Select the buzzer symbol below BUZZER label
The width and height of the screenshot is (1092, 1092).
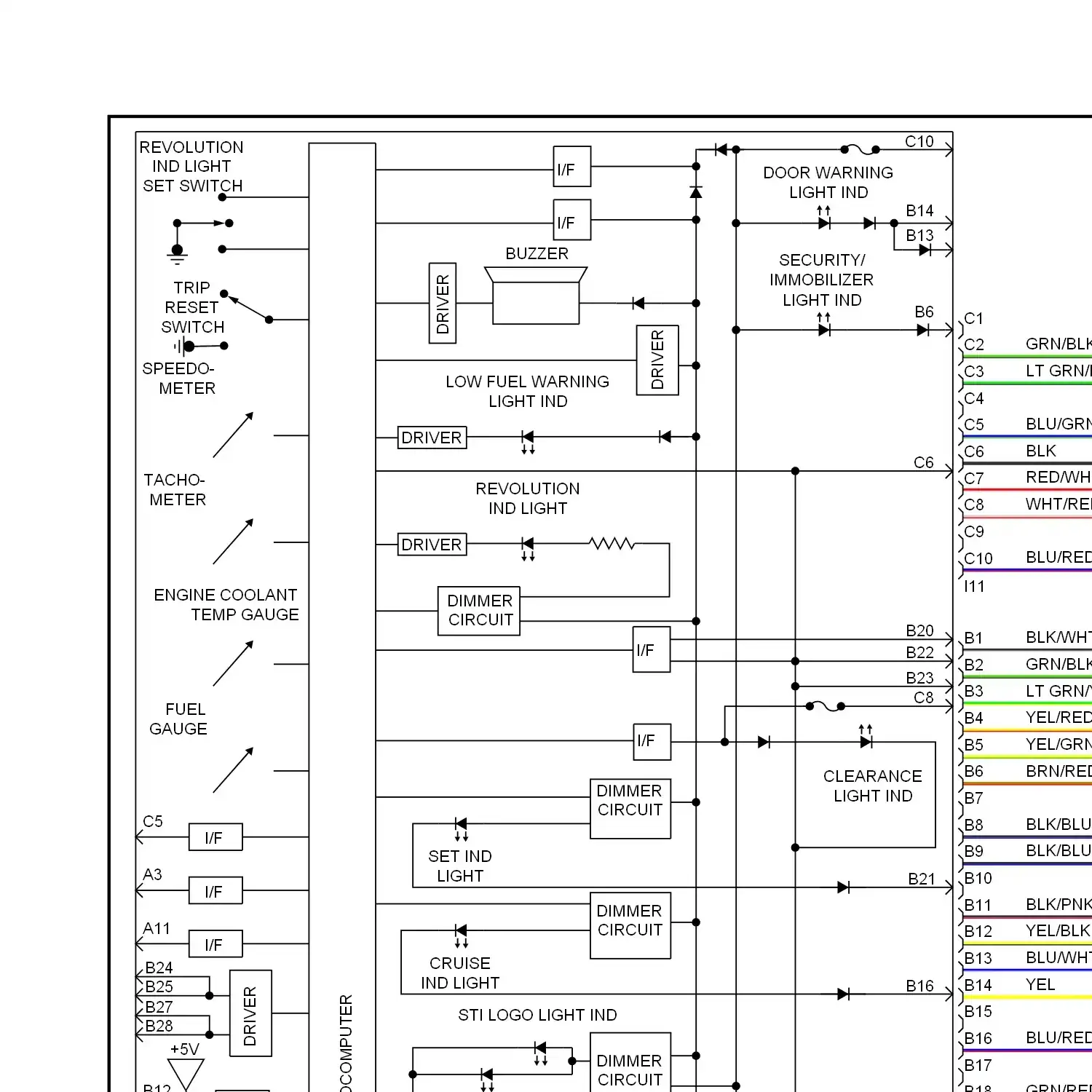point(536,295)
